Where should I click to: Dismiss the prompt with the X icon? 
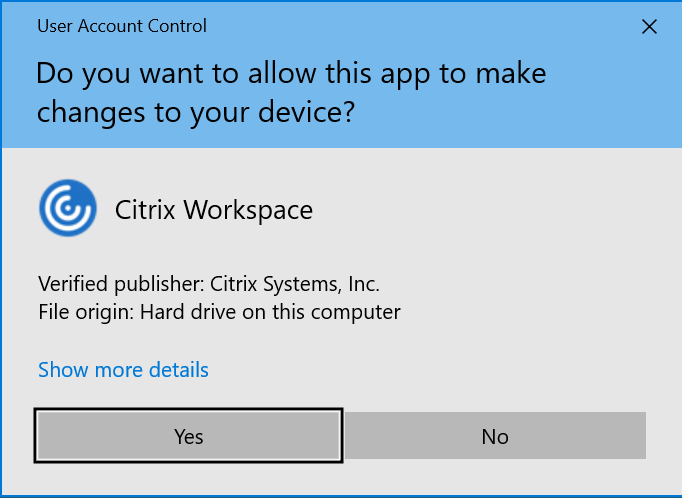pos(649,27)
